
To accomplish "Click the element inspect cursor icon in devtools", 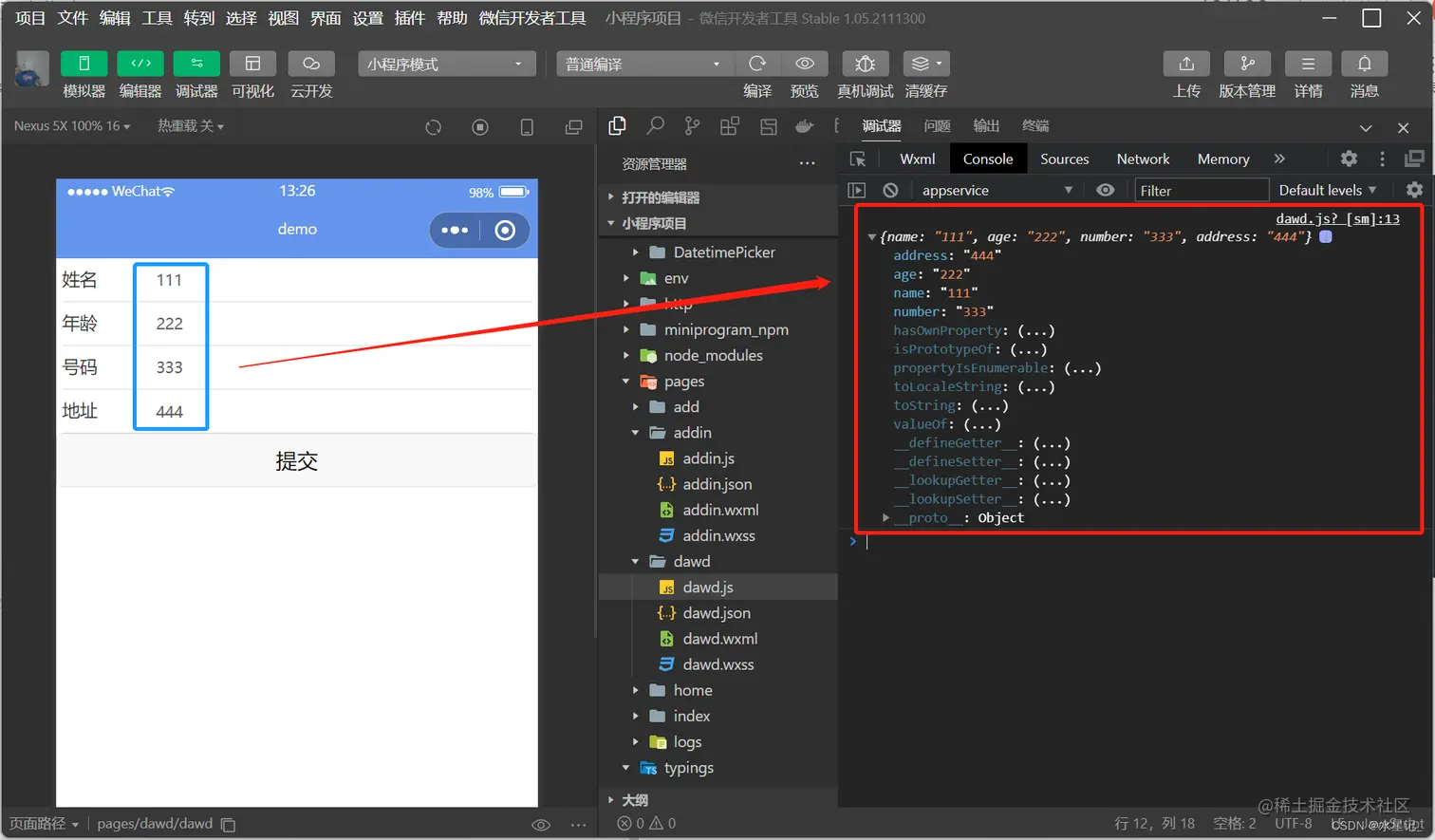I will tap(858, 159).
